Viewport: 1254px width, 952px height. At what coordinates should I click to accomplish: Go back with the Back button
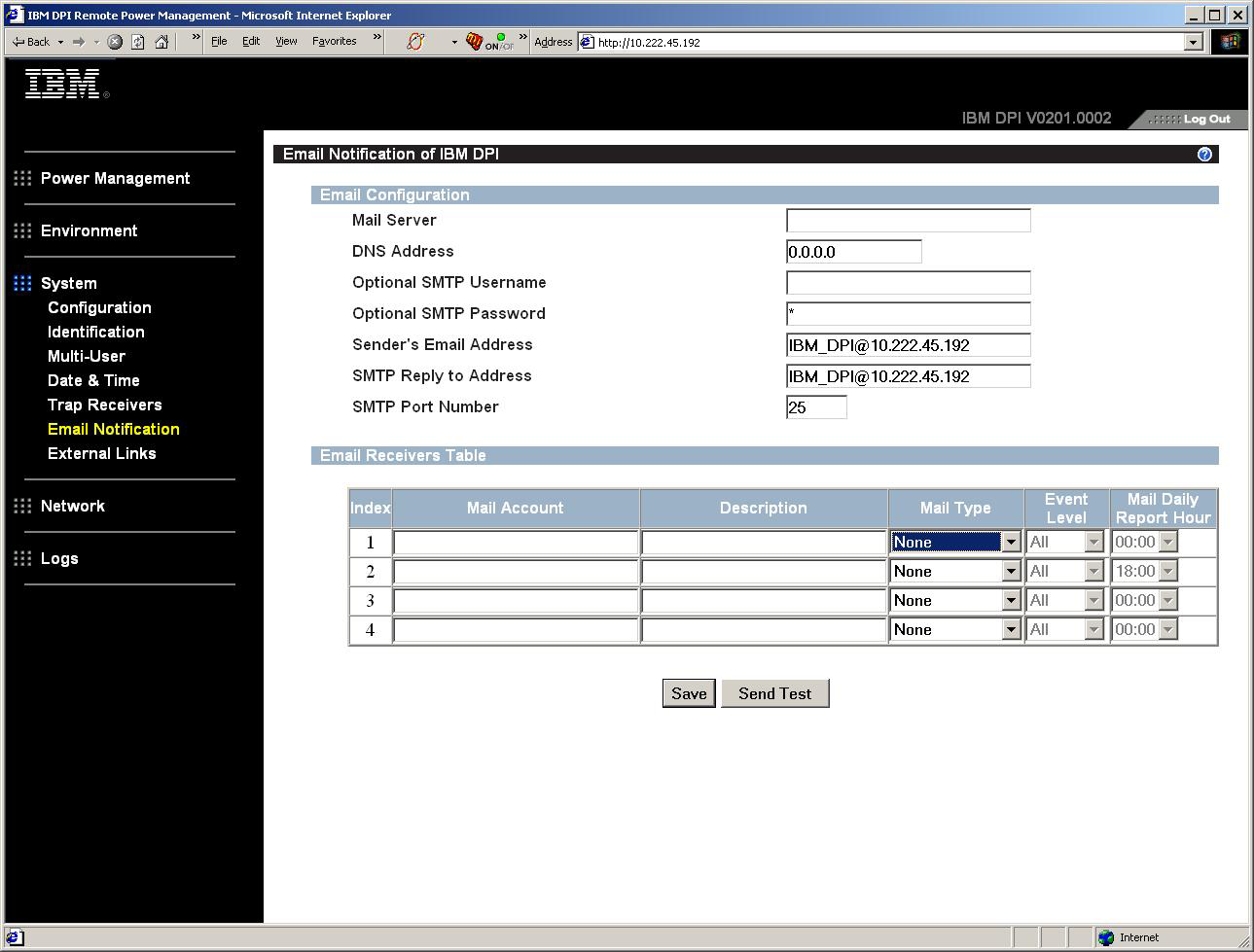coord(30,42)
